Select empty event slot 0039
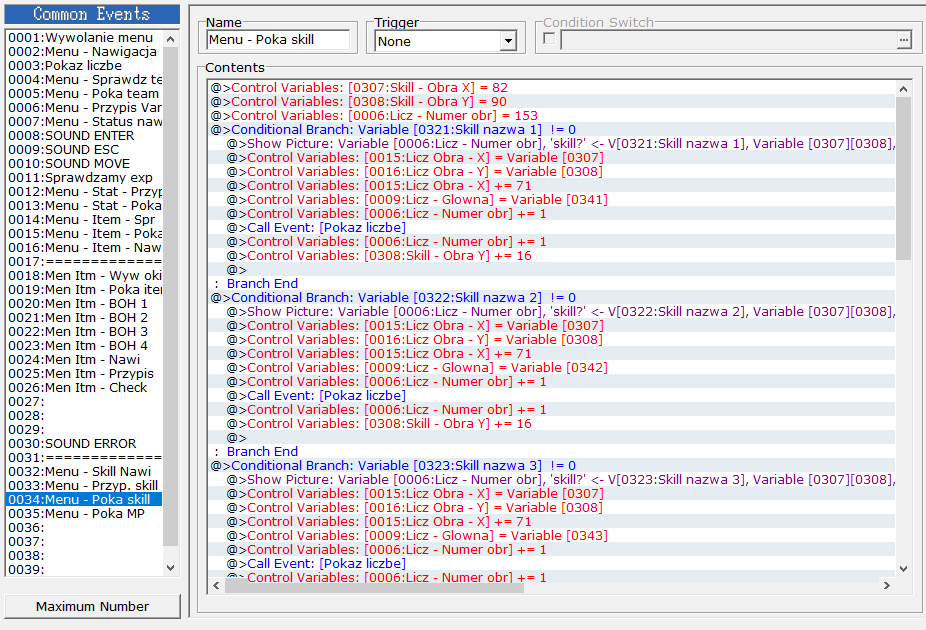 click(x=84, y=570)
